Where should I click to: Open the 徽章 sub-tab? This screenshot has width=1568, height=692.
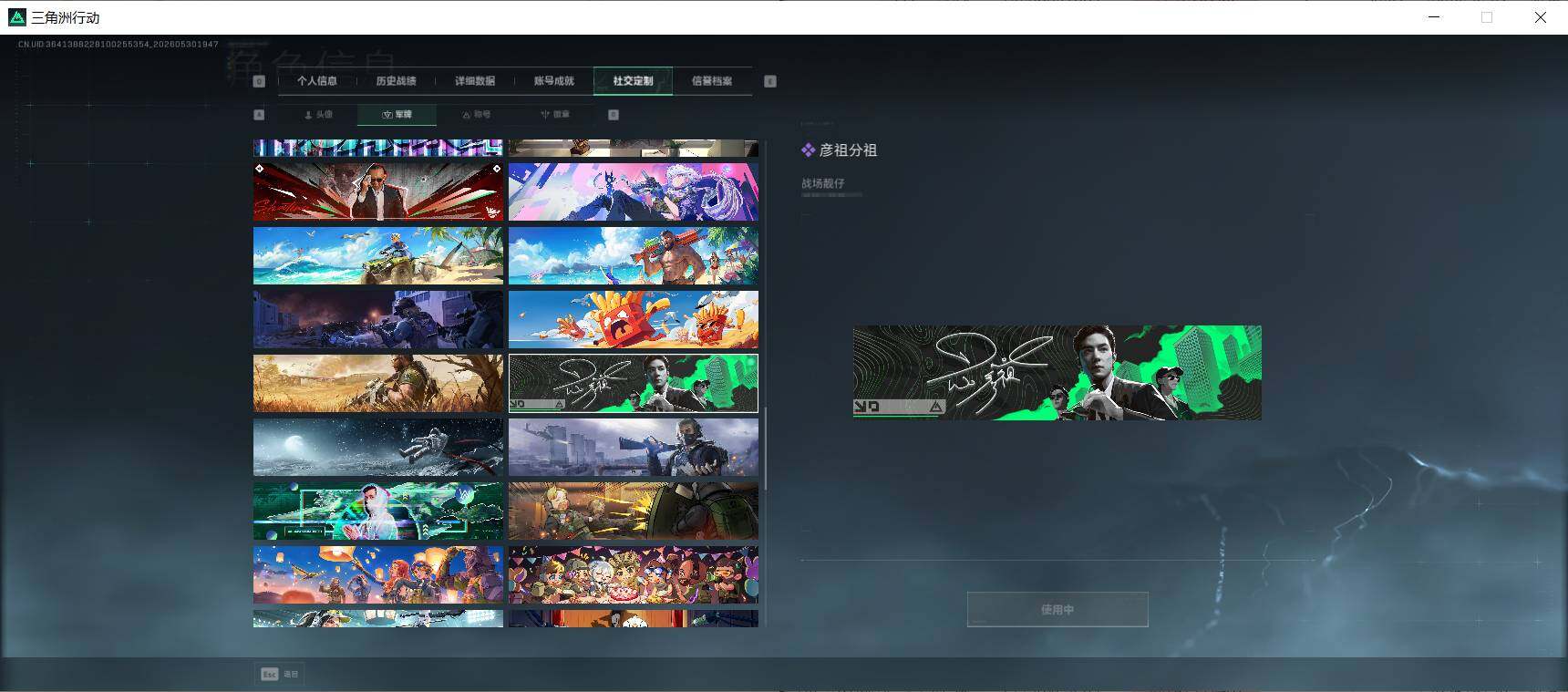coord(554,115)
